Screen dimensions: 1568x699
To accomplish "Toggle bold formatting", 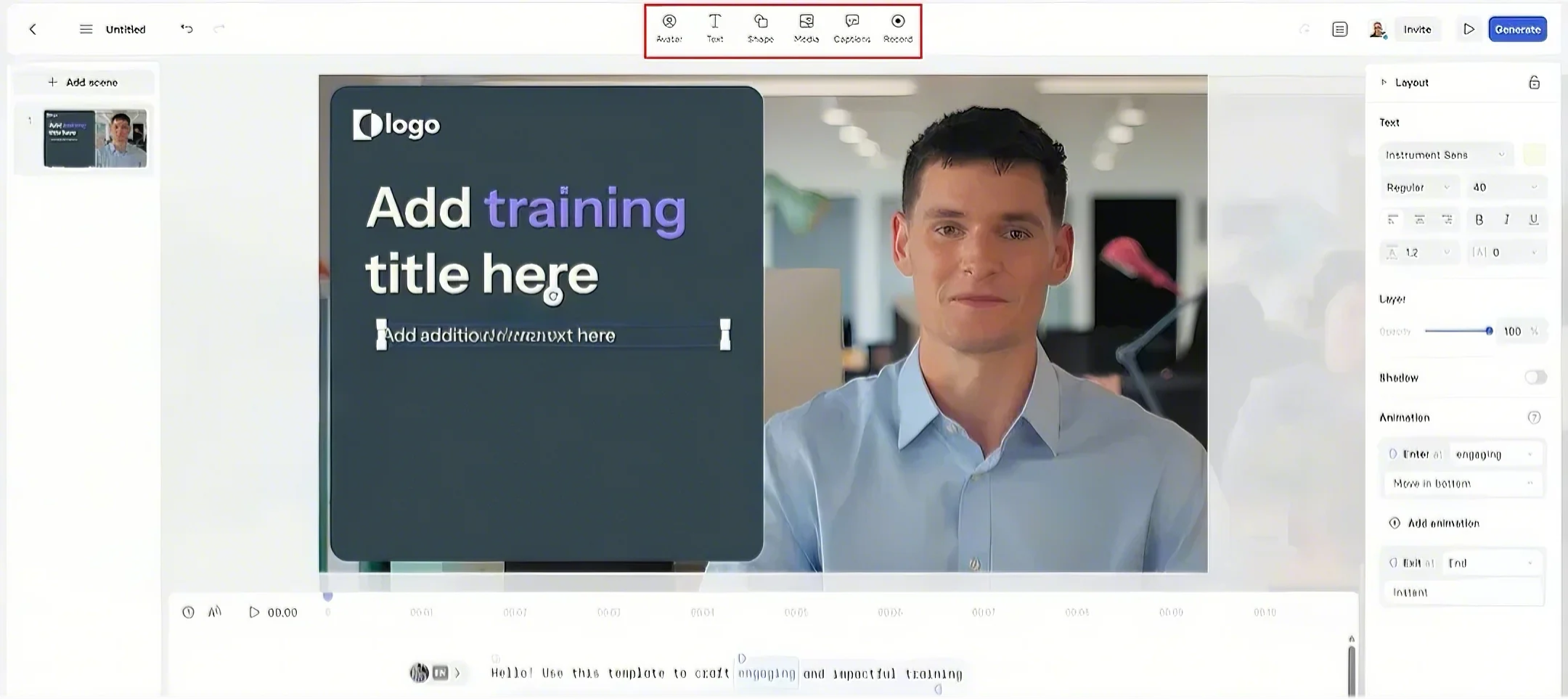I will tap(1479, 219).
